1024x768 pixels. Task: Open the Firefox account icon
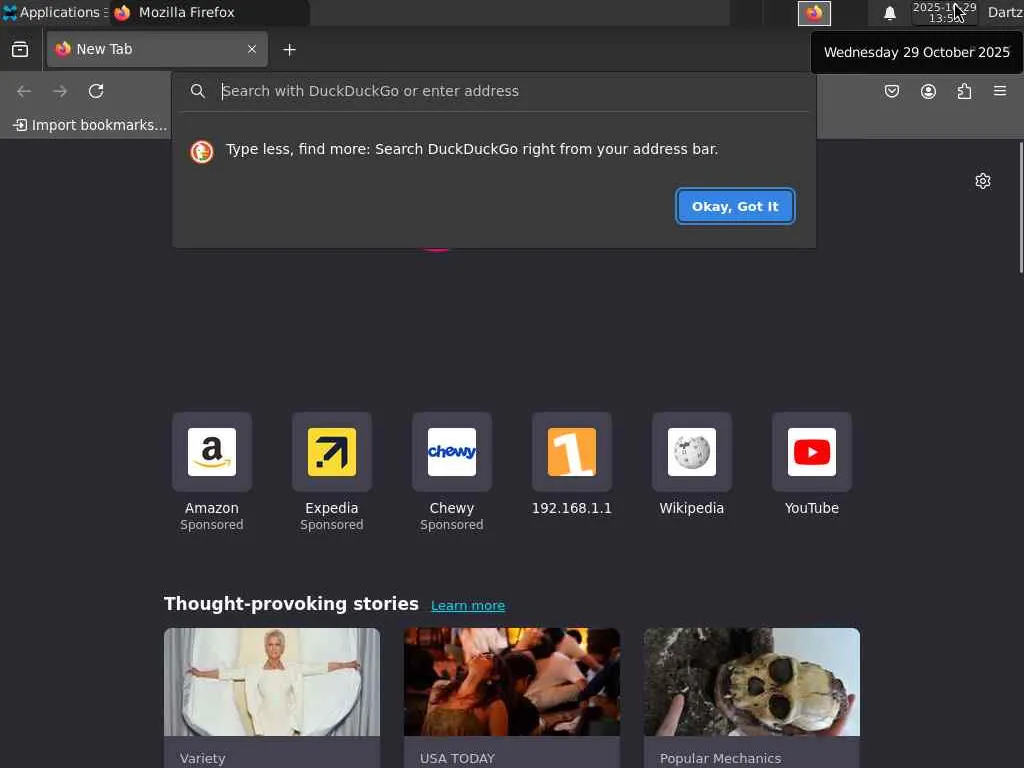(928, 91)
